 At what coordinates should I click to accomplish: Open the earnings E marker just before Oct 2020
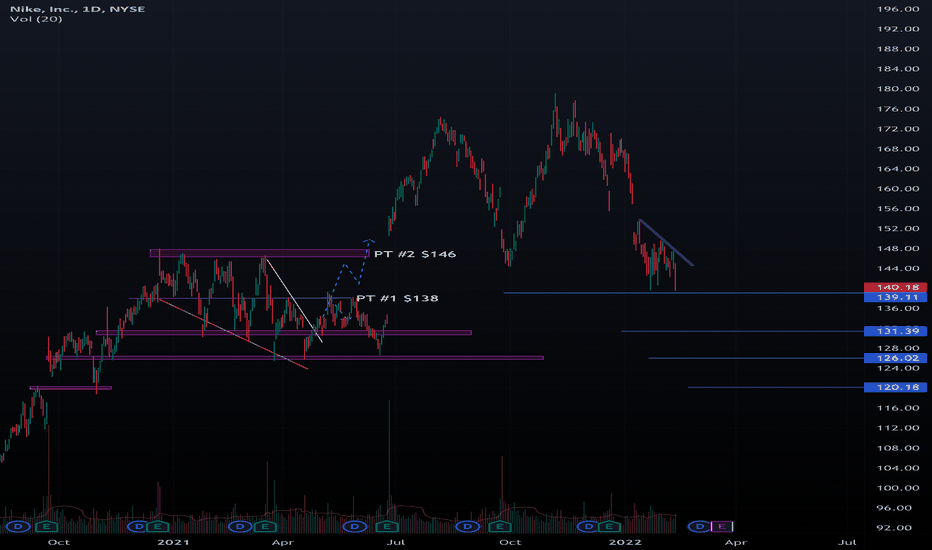tap(46, 527)
